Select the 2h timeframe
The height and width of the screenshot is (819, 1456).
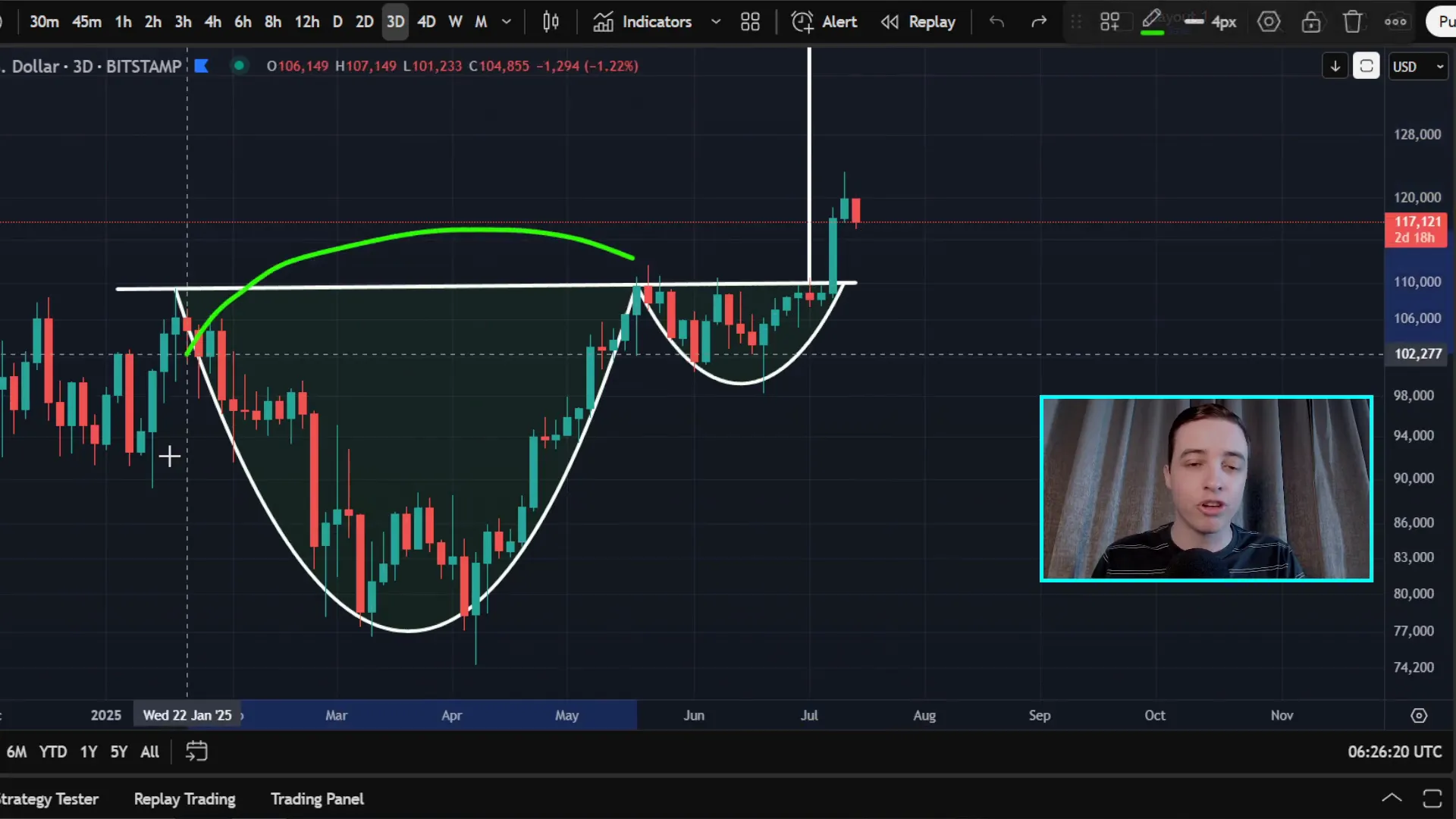click(x=153, y=22)
